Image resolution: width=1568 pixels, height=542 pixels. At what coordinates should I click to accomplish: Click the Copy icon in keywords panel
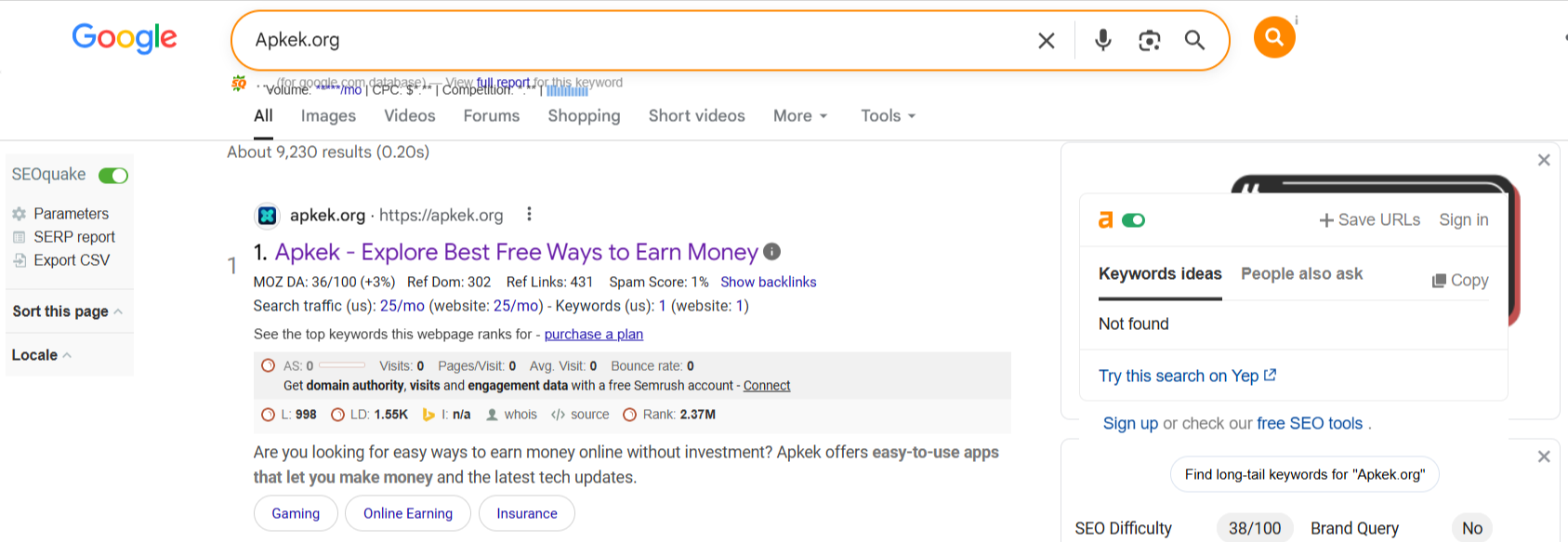pos(1439,281)
